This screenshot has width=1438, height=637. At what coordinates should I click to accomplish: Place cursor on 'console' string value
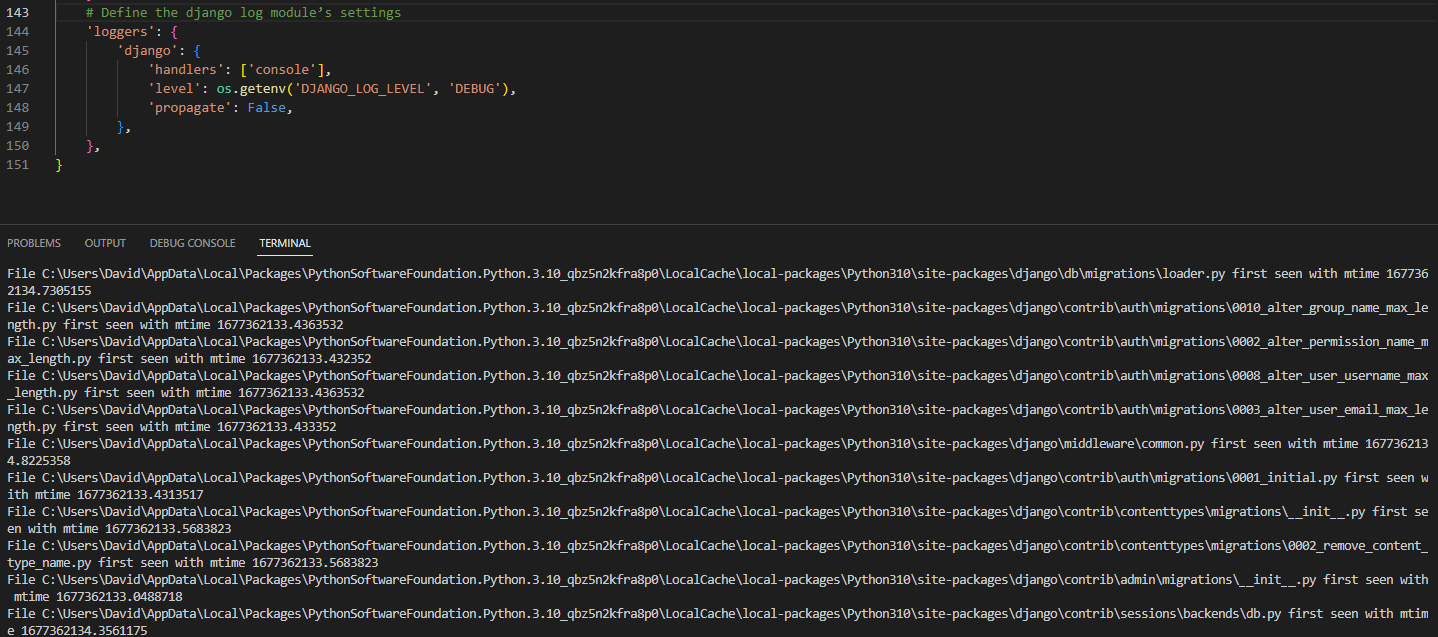[285, 70]
